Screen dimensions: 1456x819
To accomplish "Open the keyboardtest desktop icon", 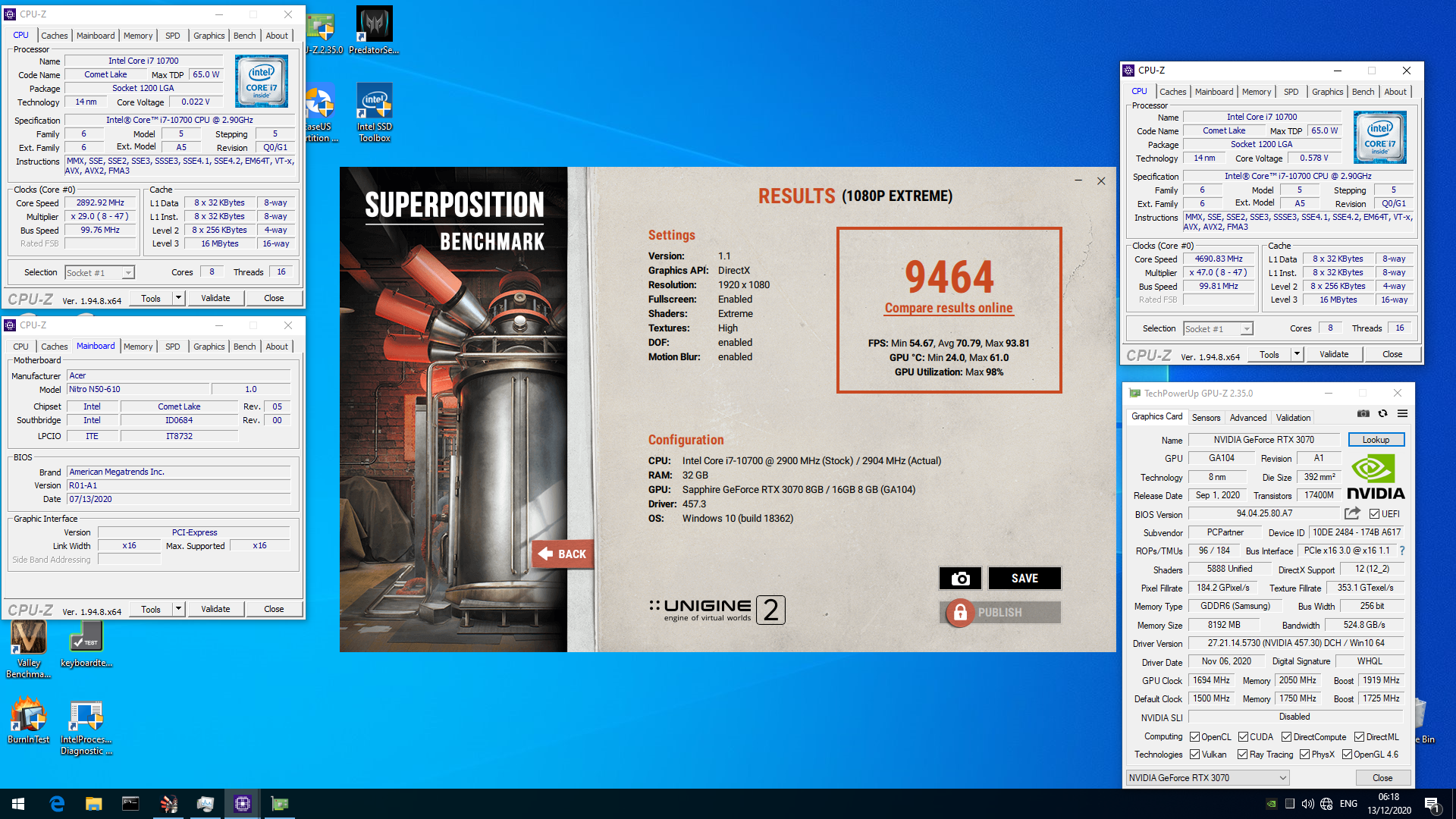I will [x=86, y=645].
